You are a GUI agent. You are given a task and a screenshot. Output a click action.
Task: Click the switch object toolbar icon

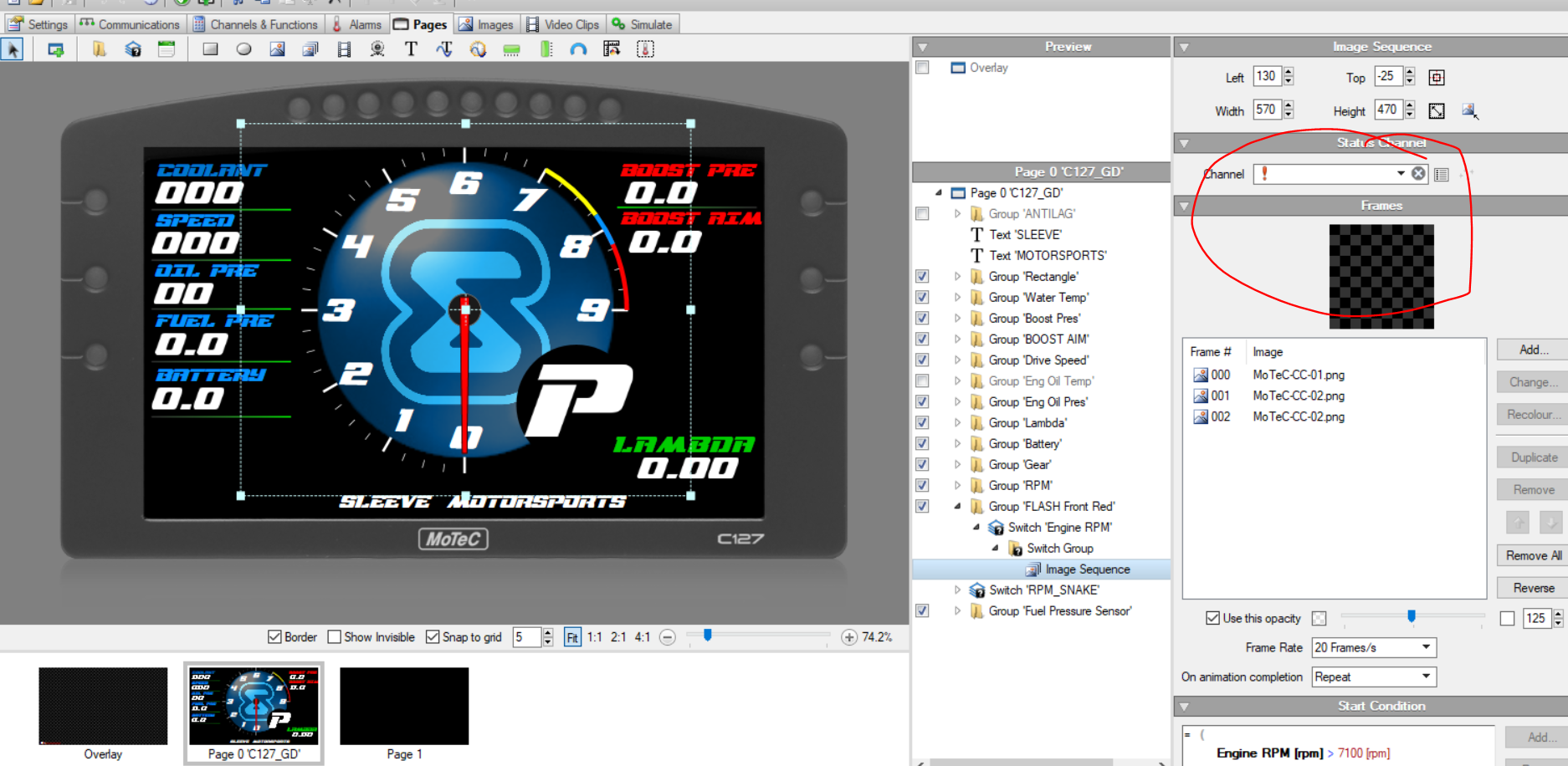133,49
